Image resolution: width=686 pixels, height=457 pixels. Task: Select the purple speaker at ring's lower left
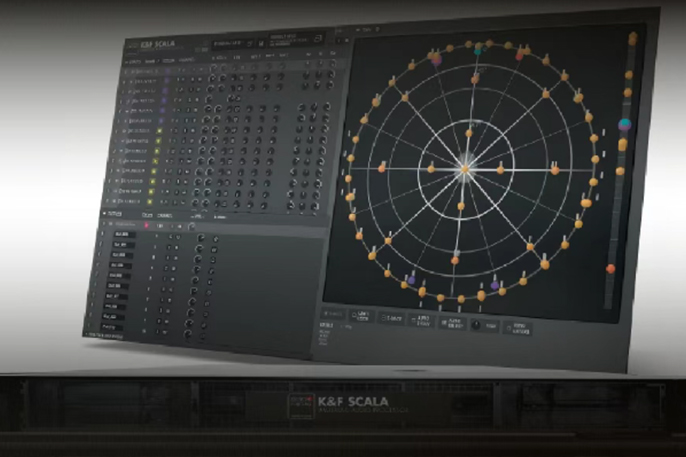409,279
